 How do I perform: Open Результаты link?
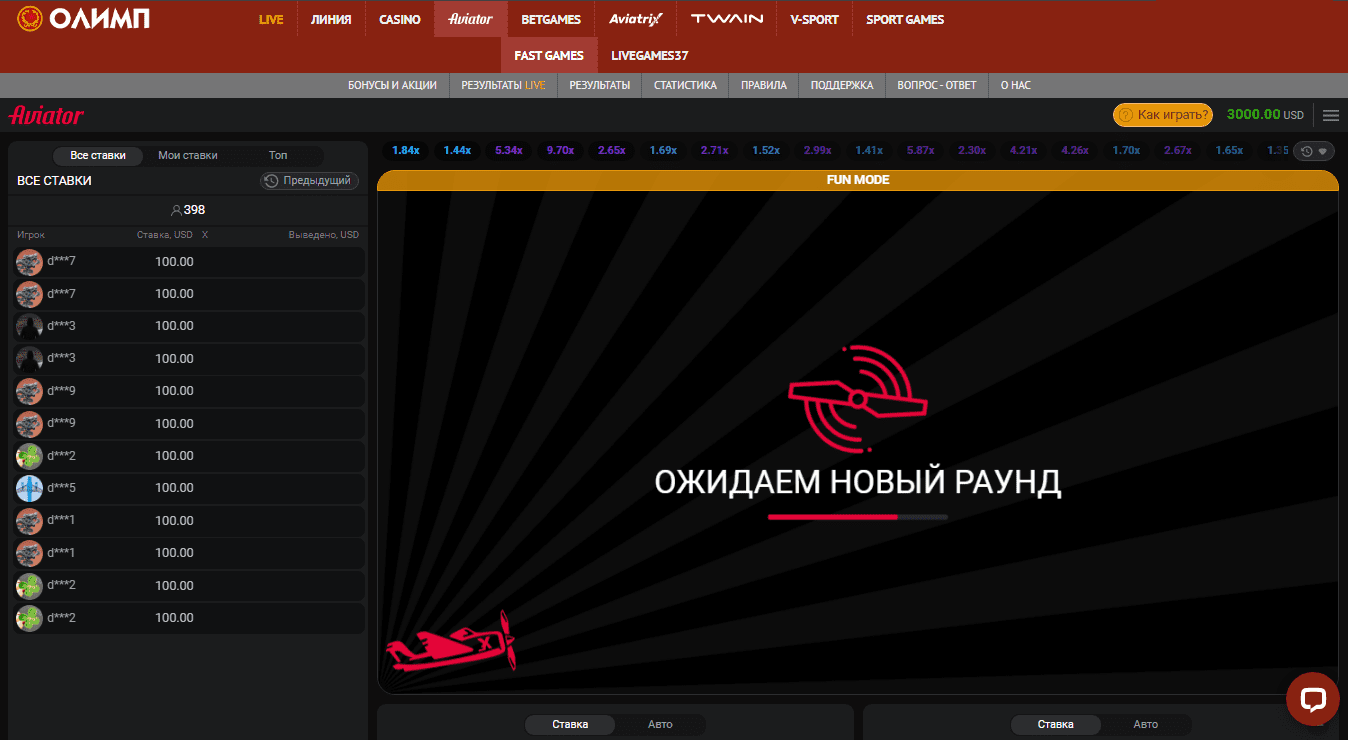click(600, 85)
